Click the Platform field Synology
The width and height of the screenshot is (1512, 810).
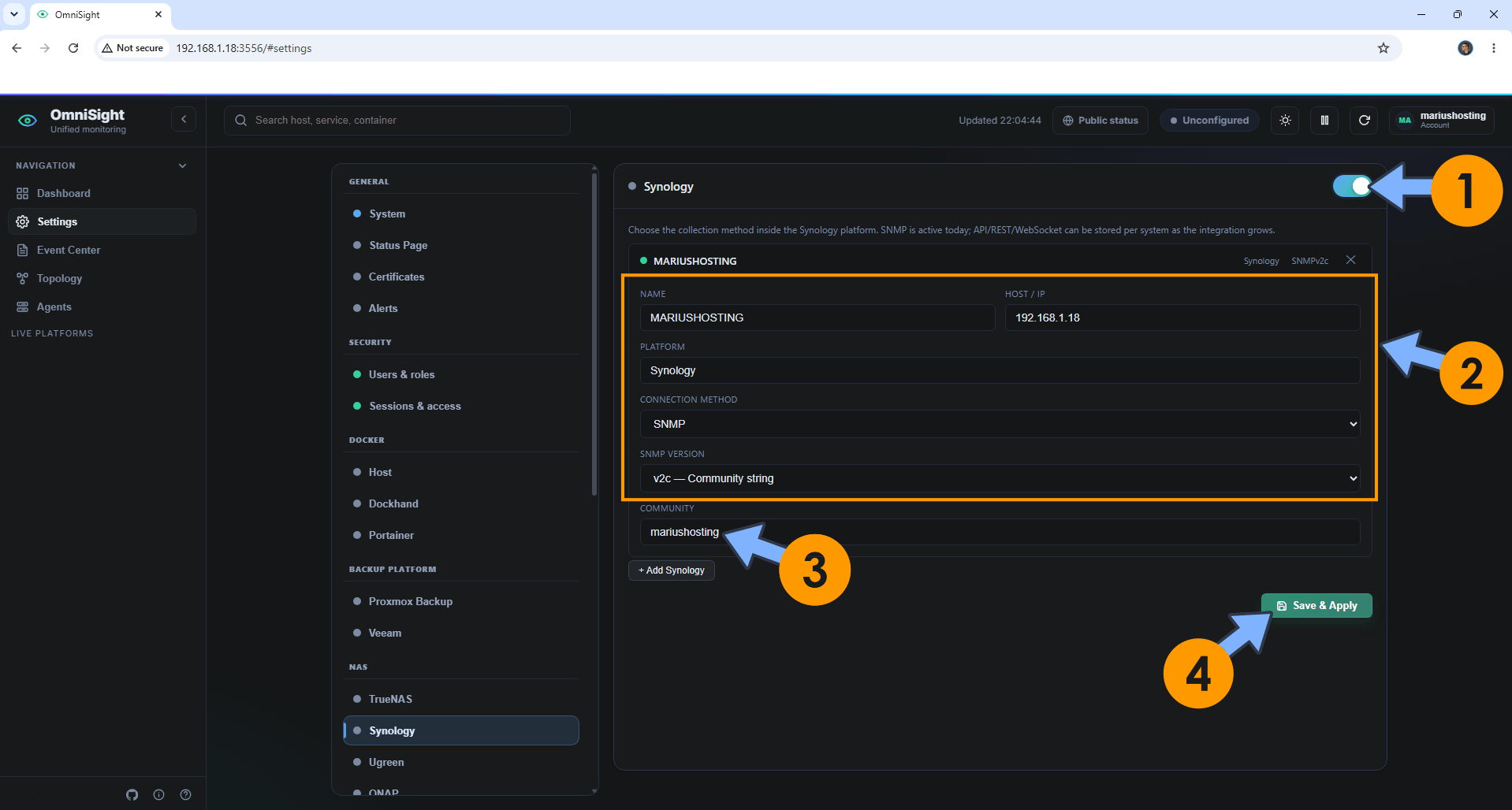click(1000, 370)
